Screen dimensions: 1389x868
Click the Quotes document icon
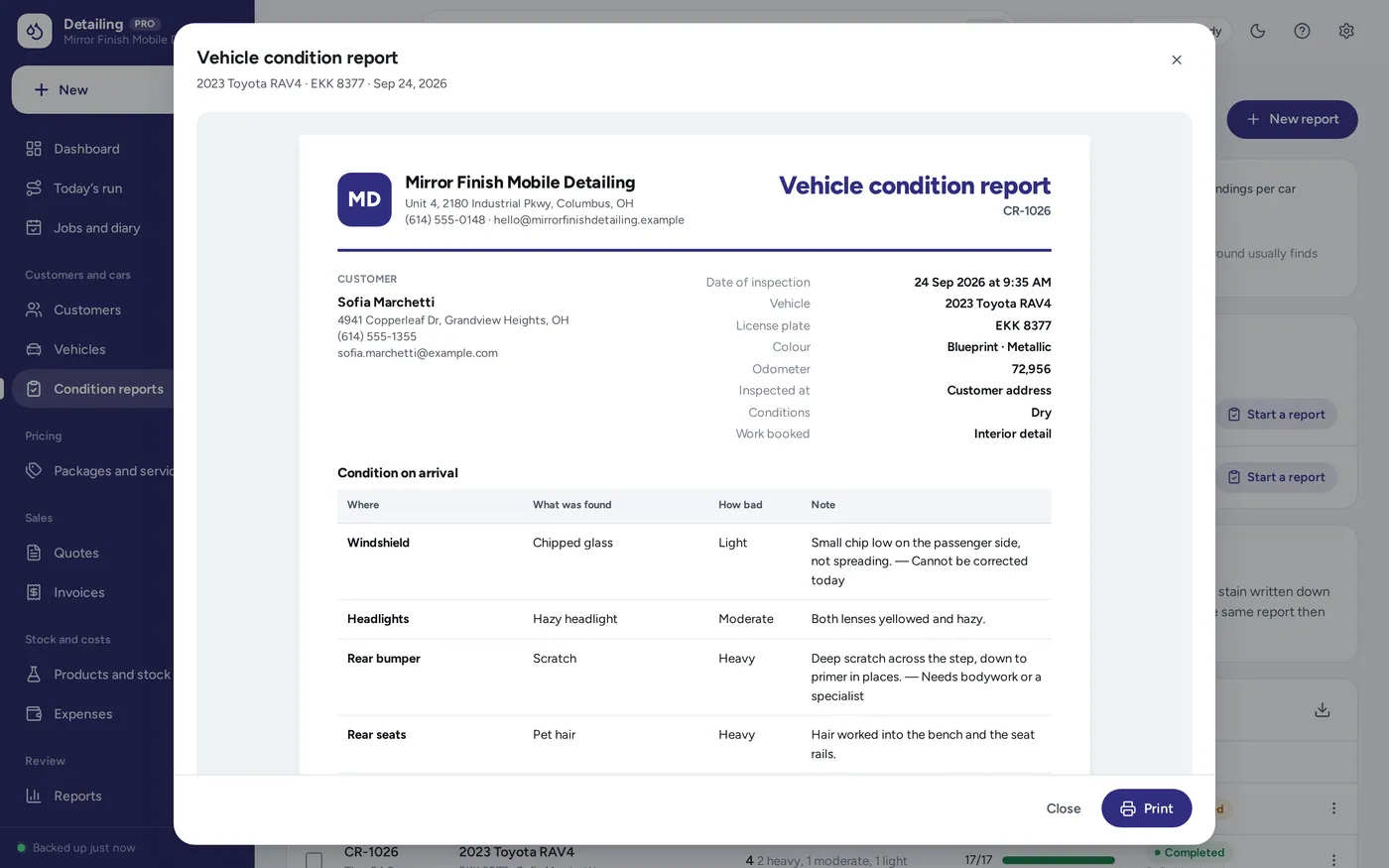[34, 554]
